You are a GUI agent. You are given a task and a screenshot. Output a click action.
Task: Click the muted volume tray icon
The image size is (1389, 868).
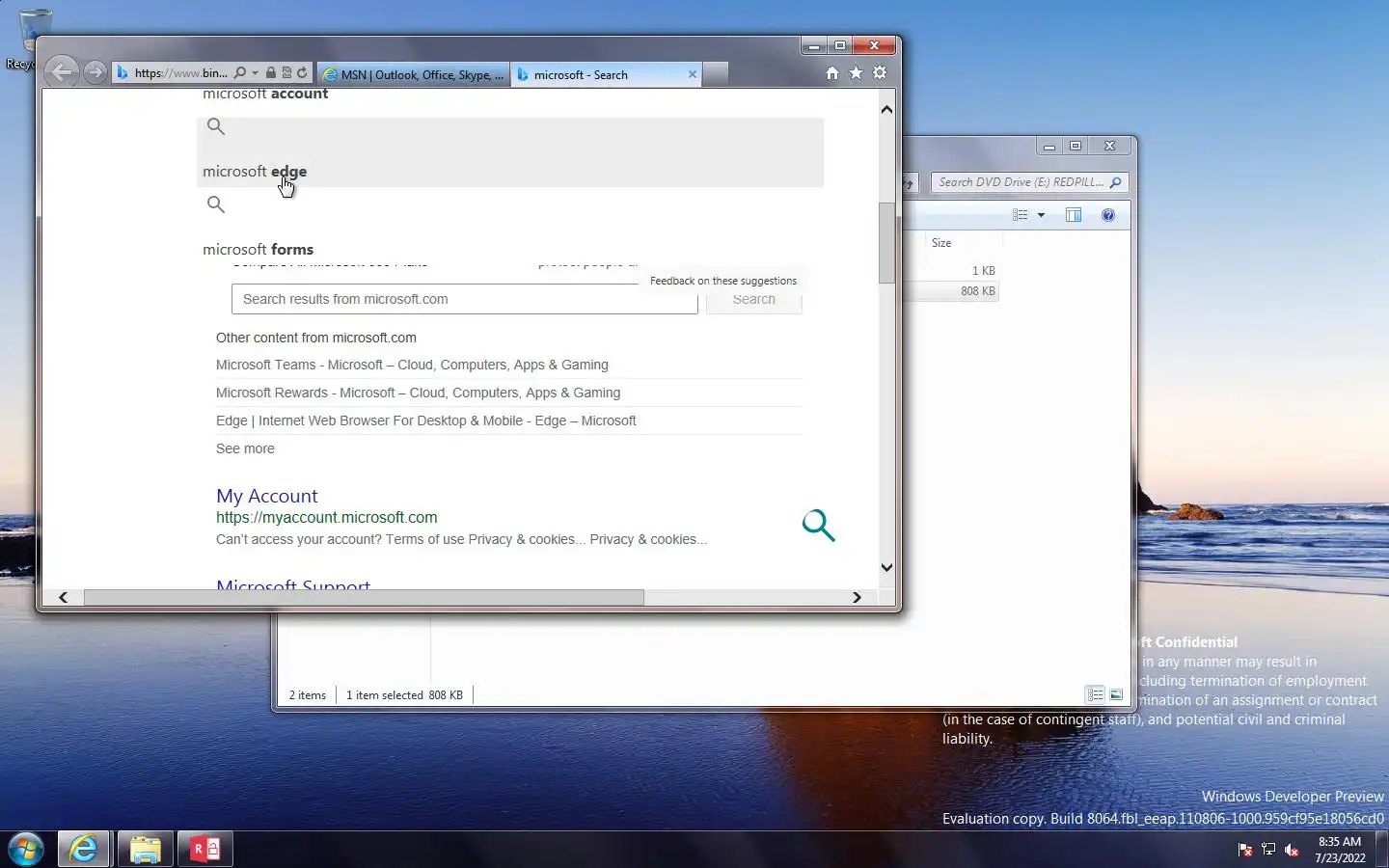coord(1292,850)
